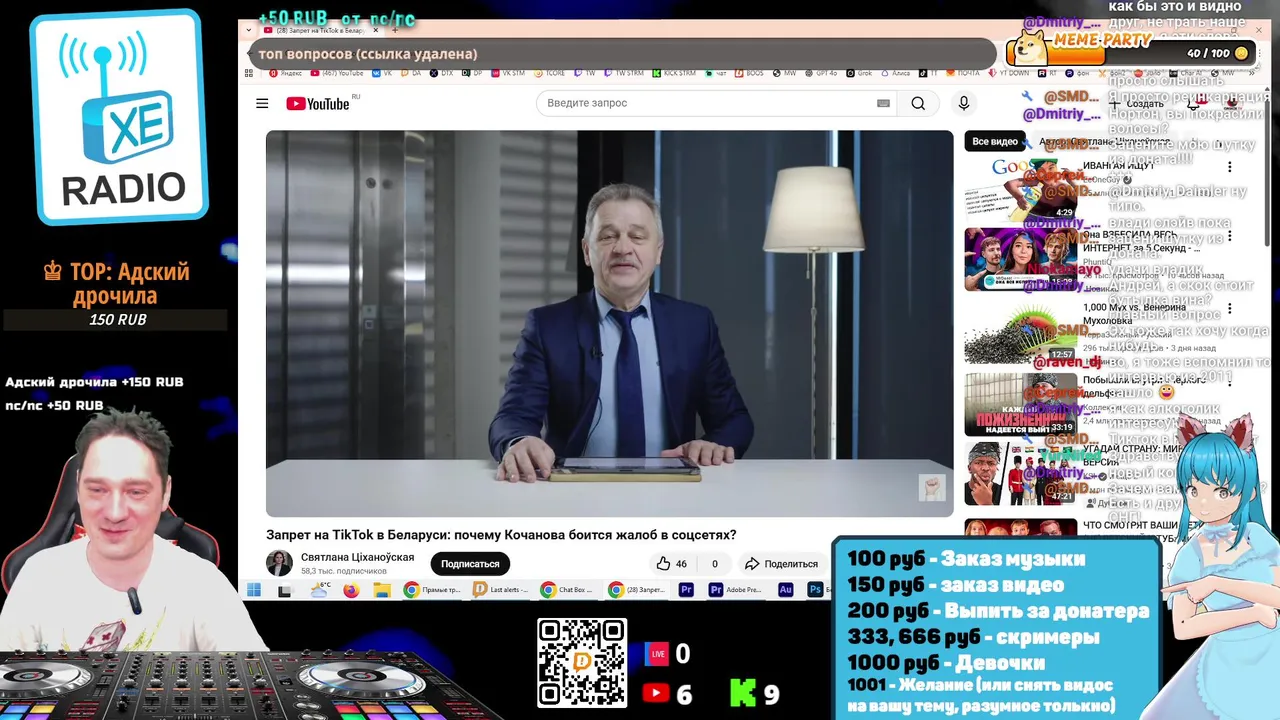Open the Алиса bookmark
Image resolution: width=1280 pixels, height=720 pixels.
(894, 73)
